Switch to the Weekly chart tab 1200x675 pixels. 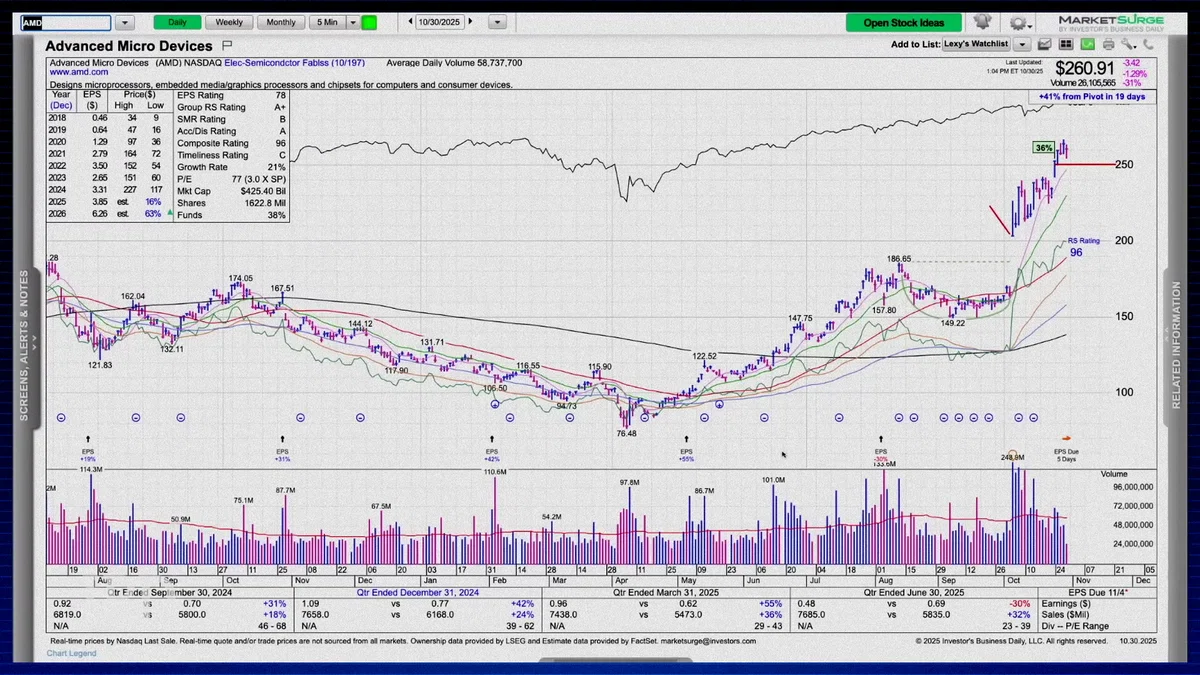pos(229,22)
